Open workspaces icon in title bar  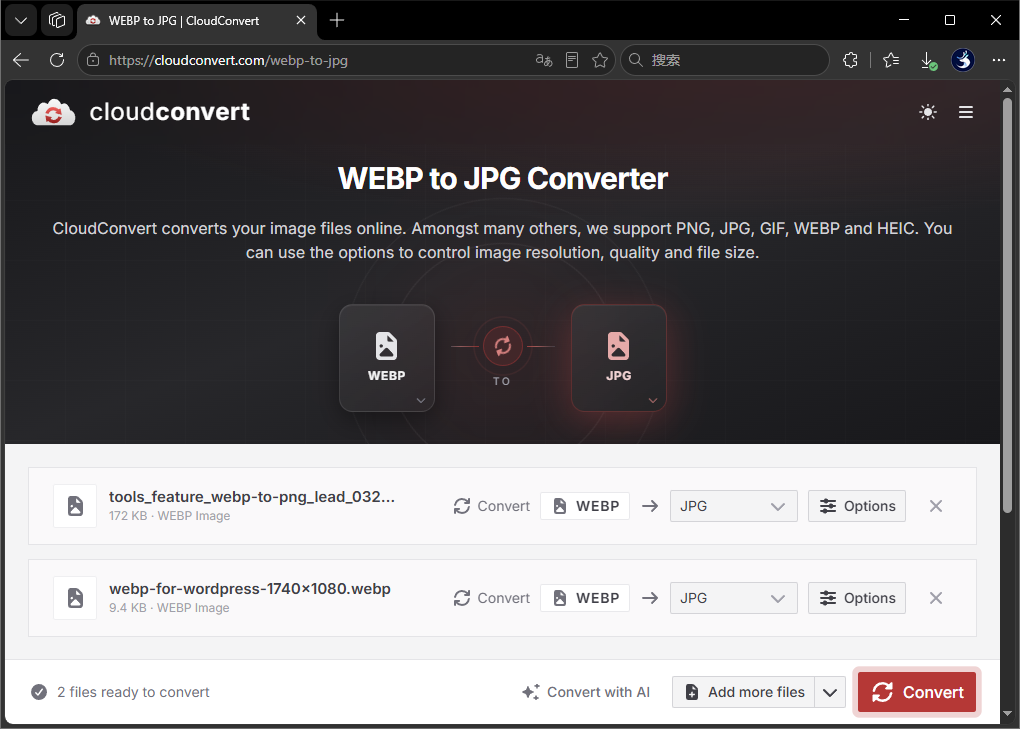(57, 21)
